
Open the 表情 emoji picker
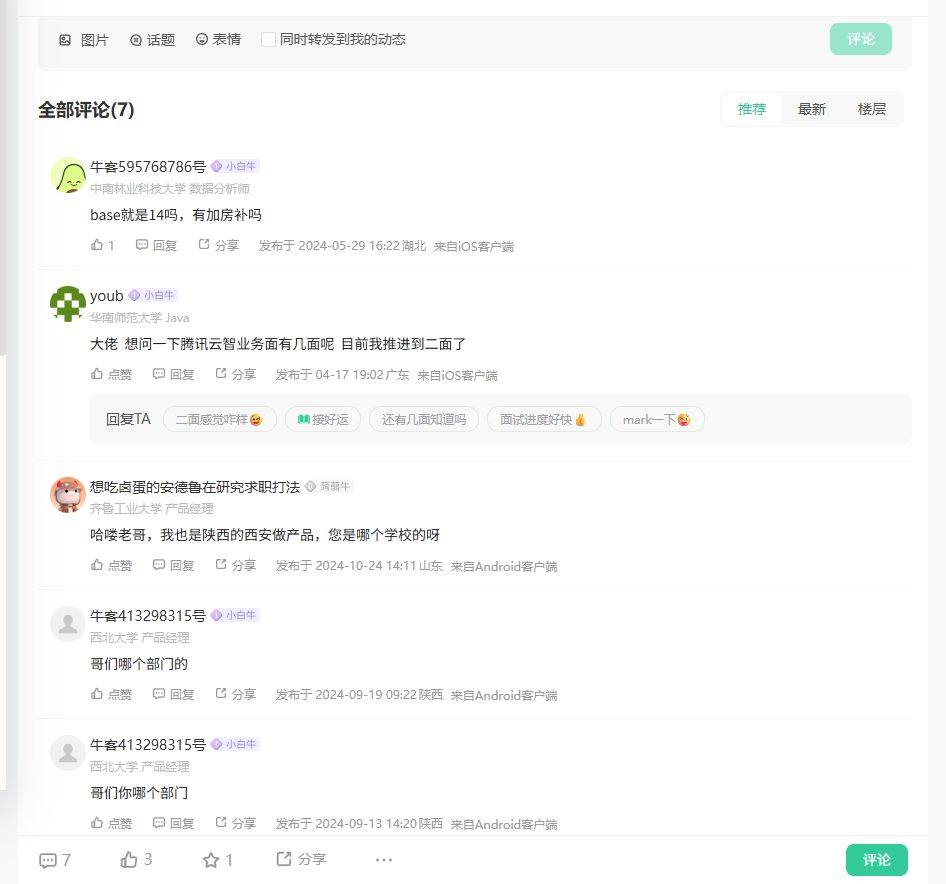click(202, 39)
